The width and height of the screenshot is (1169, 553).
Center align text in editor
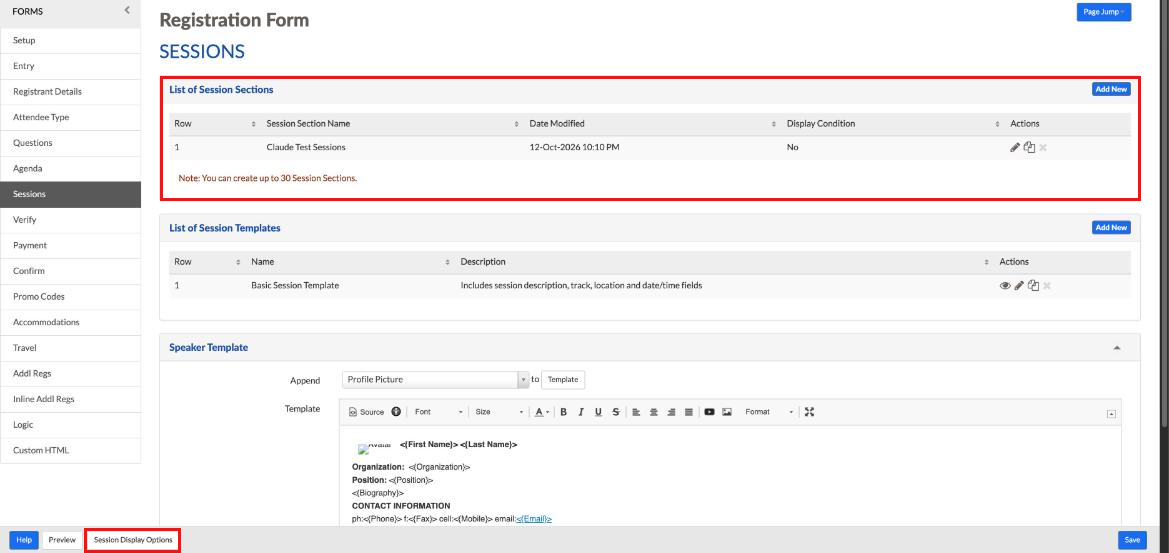(x=654, y=412)
